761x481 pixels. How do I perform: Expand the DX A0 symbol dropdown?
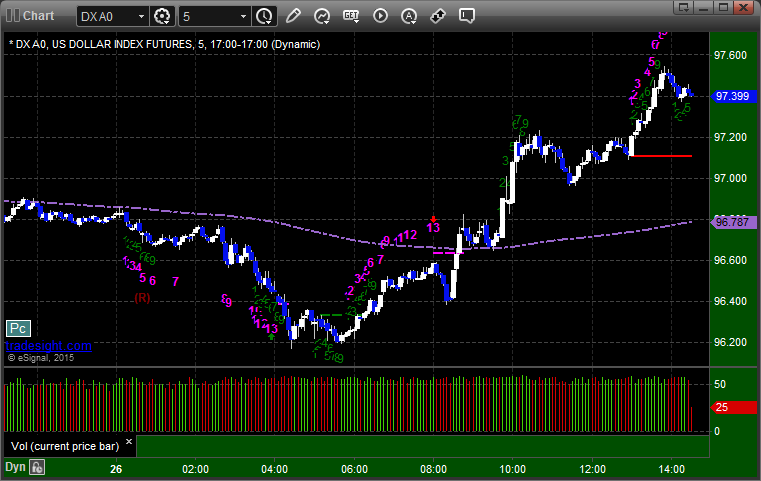[x=141, y=17]
